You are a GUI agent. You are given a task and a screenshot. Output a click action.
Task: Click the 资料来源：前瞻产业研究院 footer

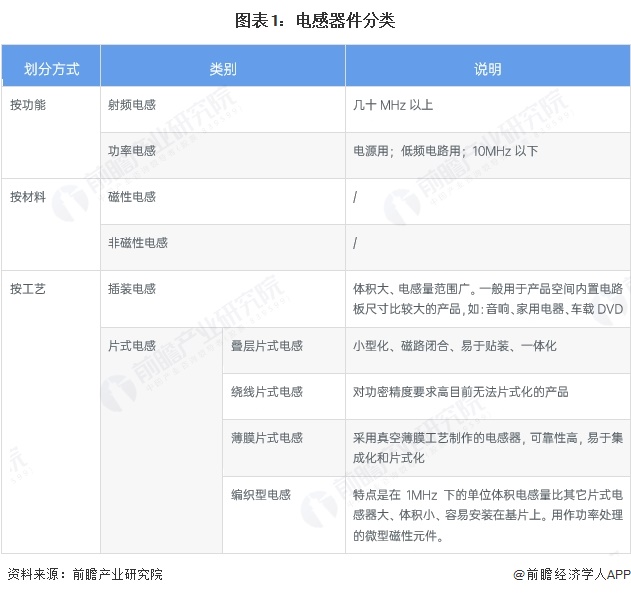pyautogui.click(x=85, y=574)
